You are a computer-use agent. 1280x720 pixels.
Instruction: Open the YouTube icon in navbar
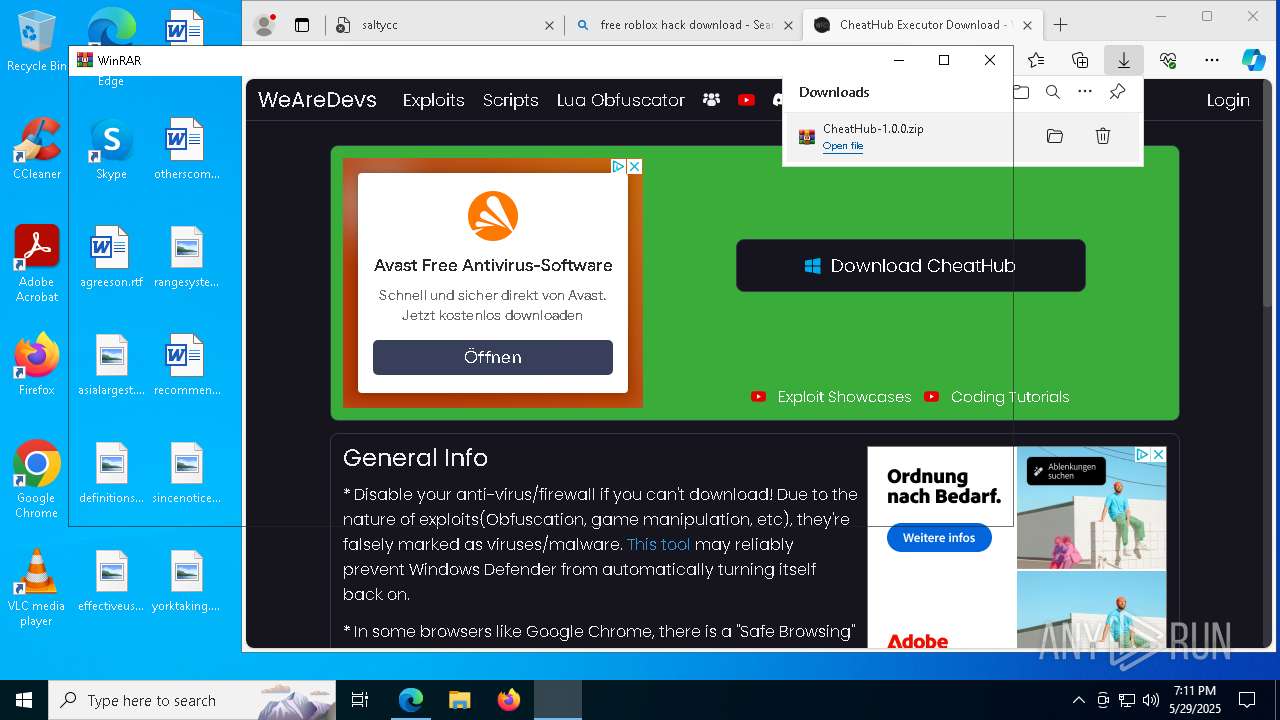pos(746,100)
